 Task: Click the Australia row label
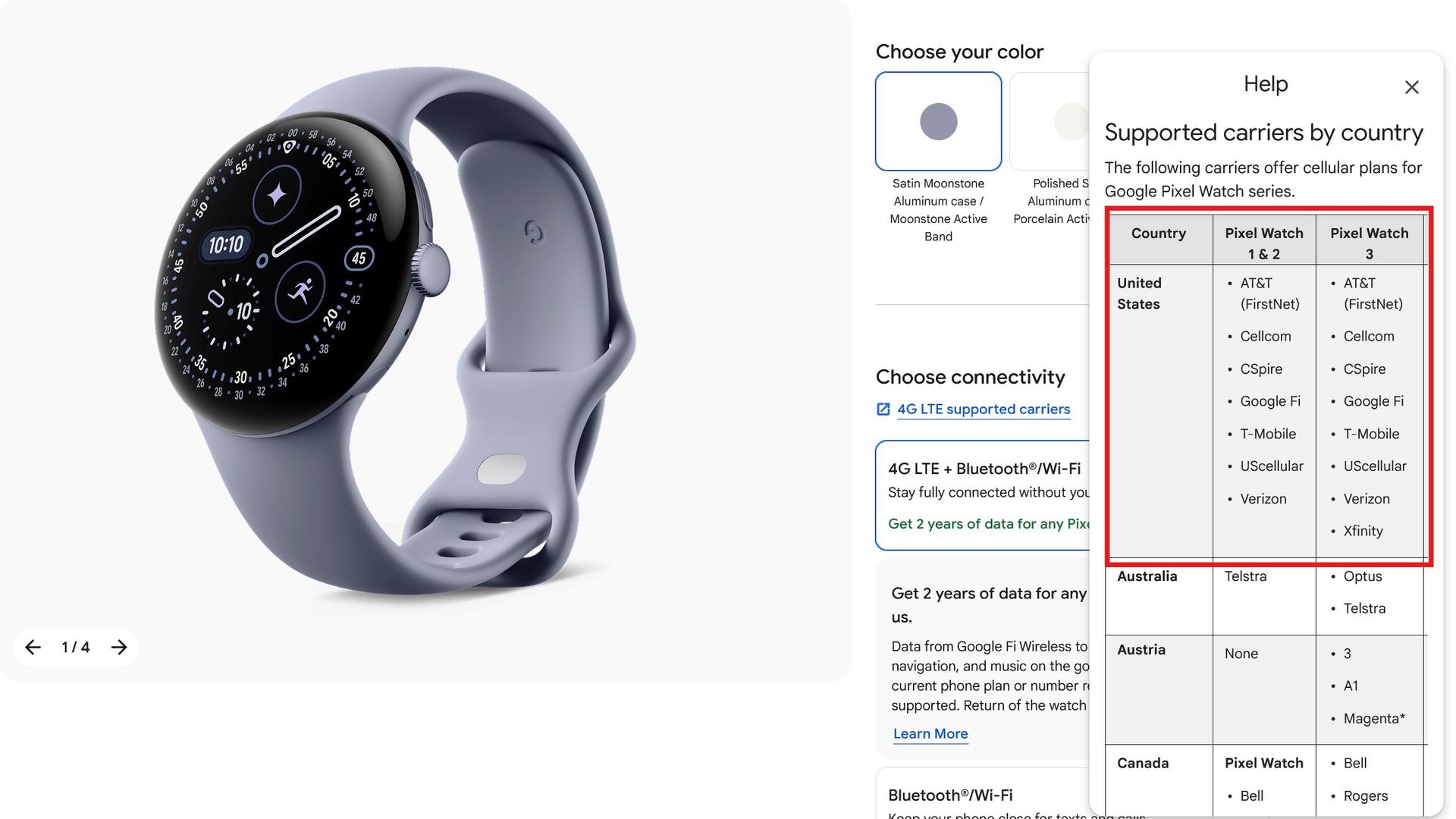[1147, 576]
